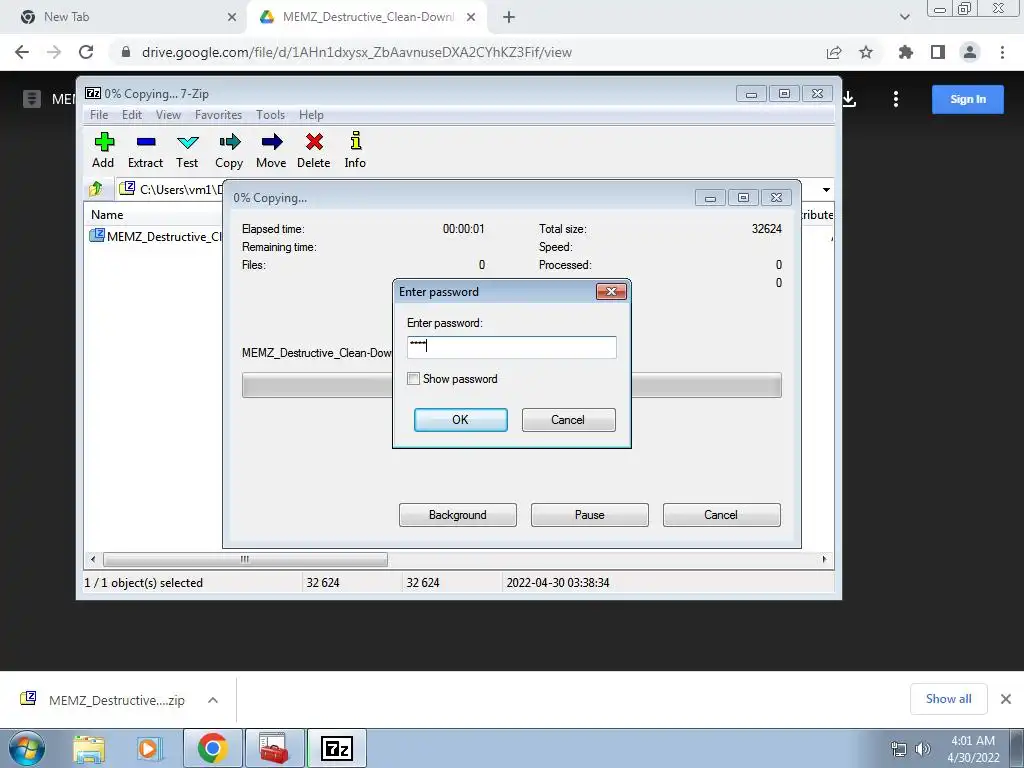
Task: Click the Google Drive download icon
Action: coord(848,99)
